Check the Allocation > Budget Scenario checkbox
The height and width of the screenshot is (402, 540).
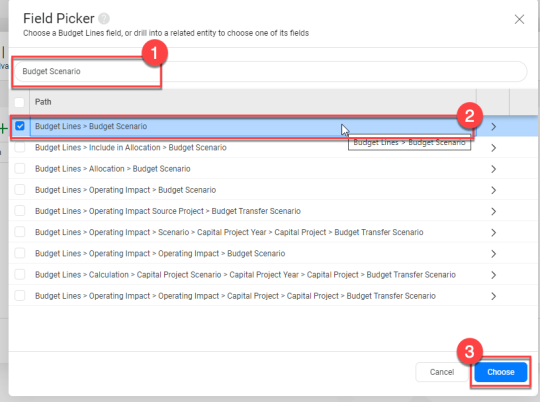click(20, 169)
